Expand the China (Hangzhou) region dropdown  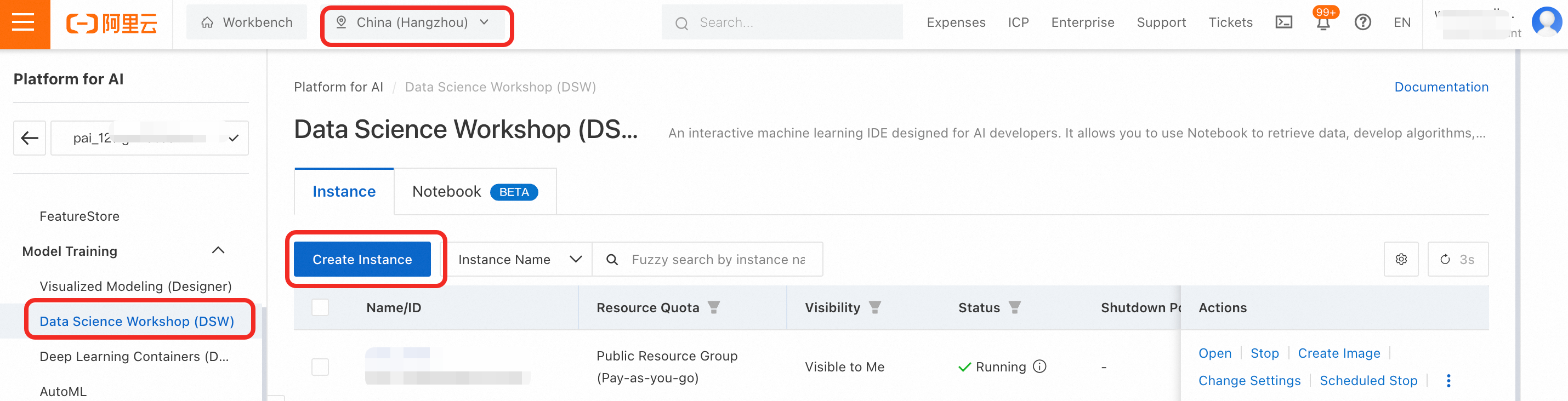tap(416, 22)
